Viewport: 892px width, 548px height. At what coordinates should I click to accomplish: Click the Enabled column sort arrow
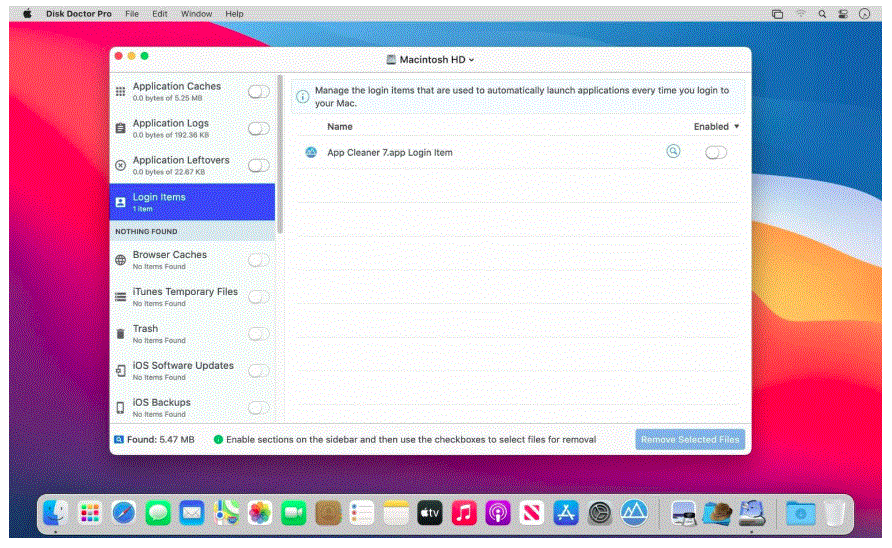[x=737, y=126]
